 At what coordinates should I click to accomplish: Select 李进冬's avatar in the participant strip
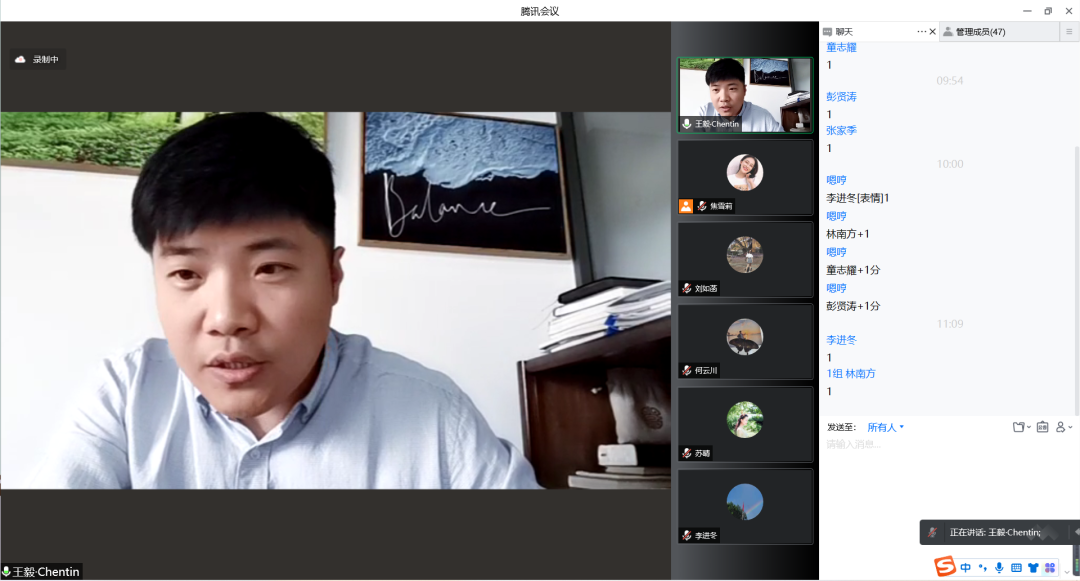tap(745, 502)
